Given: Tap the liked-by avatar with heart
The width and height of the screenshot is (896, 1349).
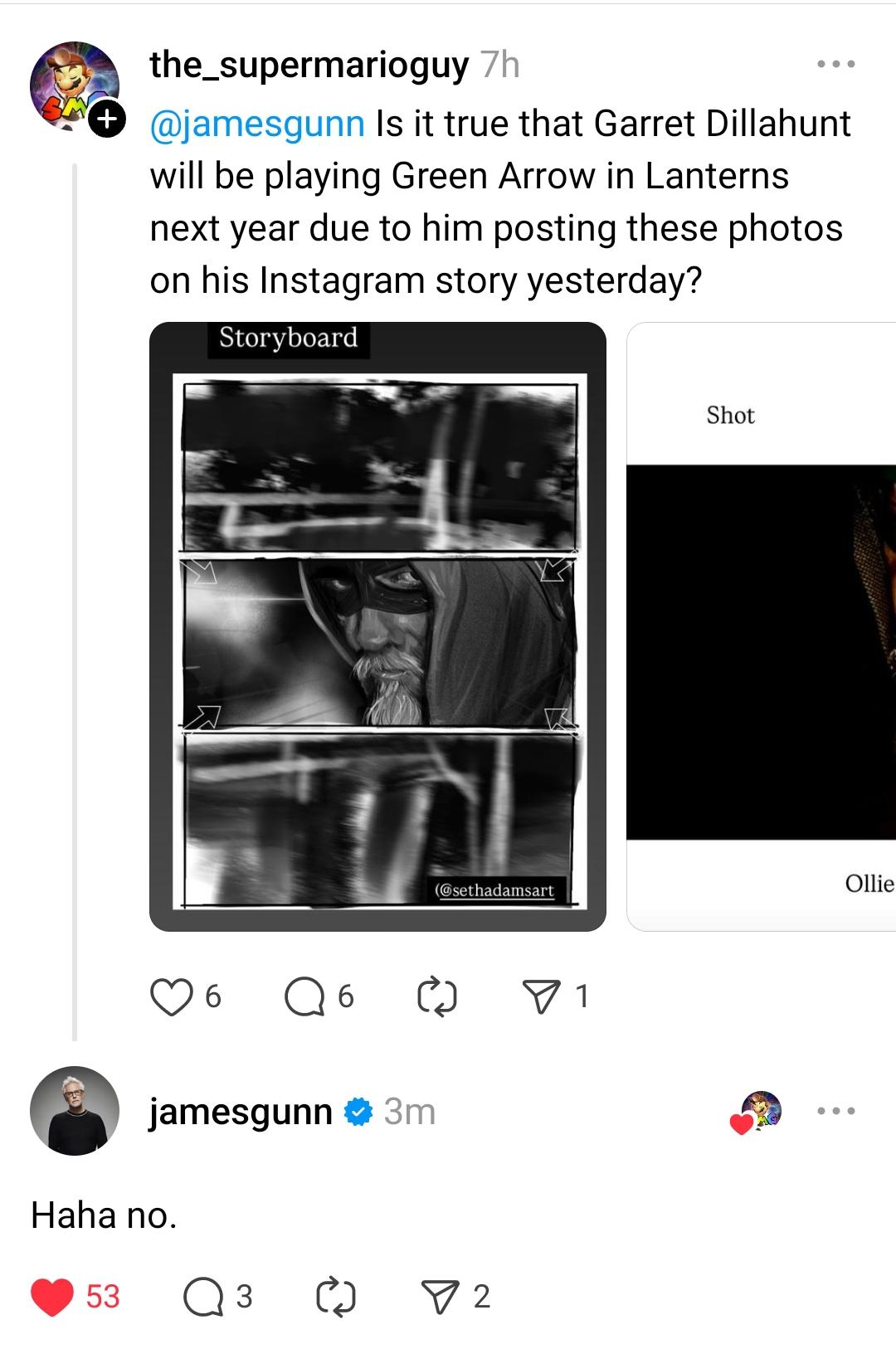Looking at the screenshot, I should click(x=759, y=1112).
